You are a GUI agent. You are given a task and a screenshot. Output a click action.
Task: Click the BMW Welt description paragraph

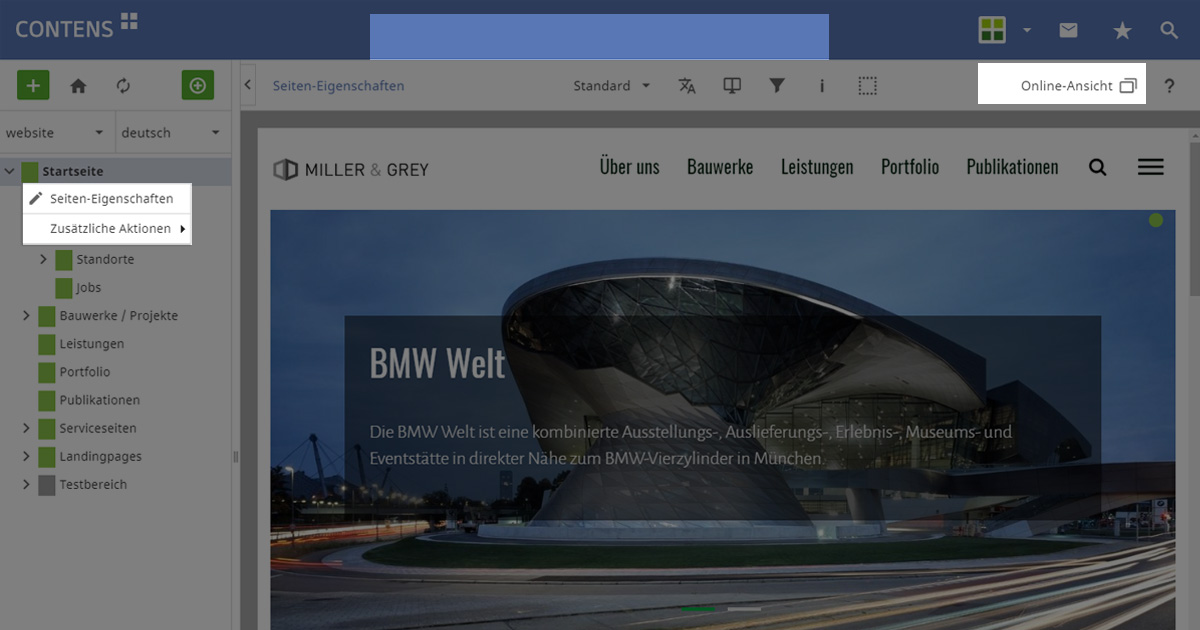[x=691, y=445]
